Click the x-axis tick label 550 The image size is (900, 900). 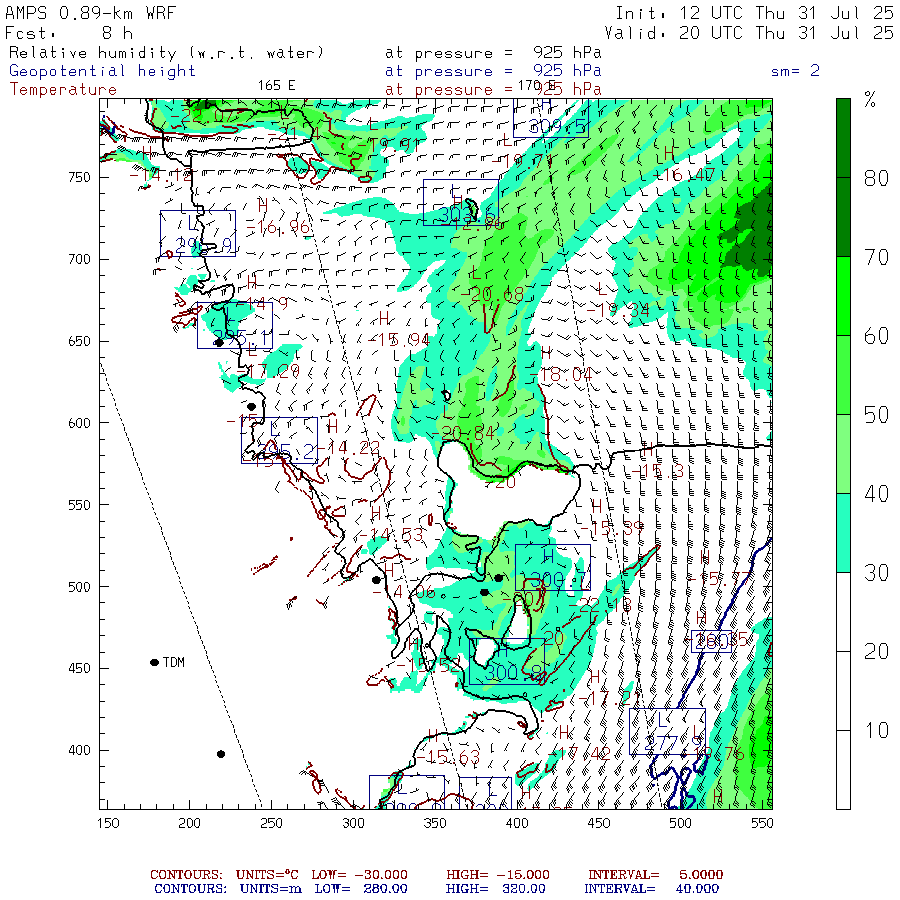point(762,824)
